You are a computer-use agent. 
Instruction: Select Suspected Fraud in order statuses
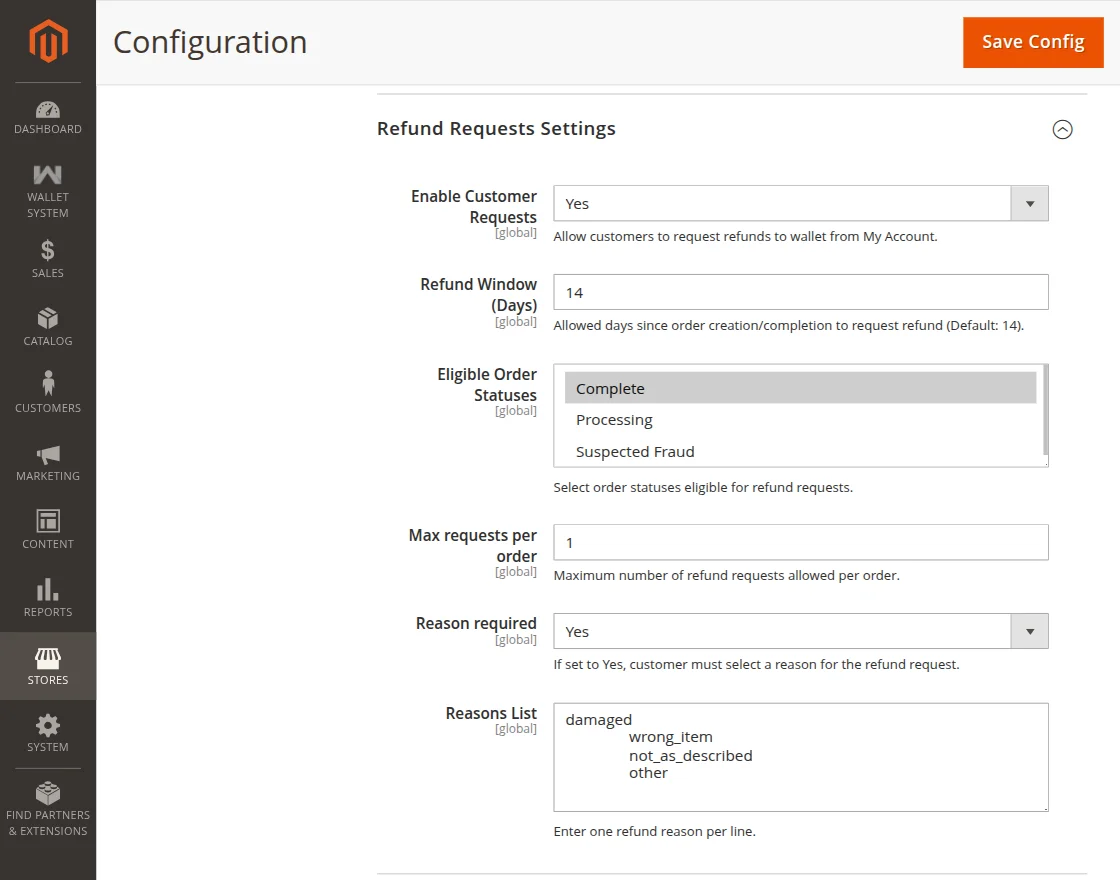point(800,451)
